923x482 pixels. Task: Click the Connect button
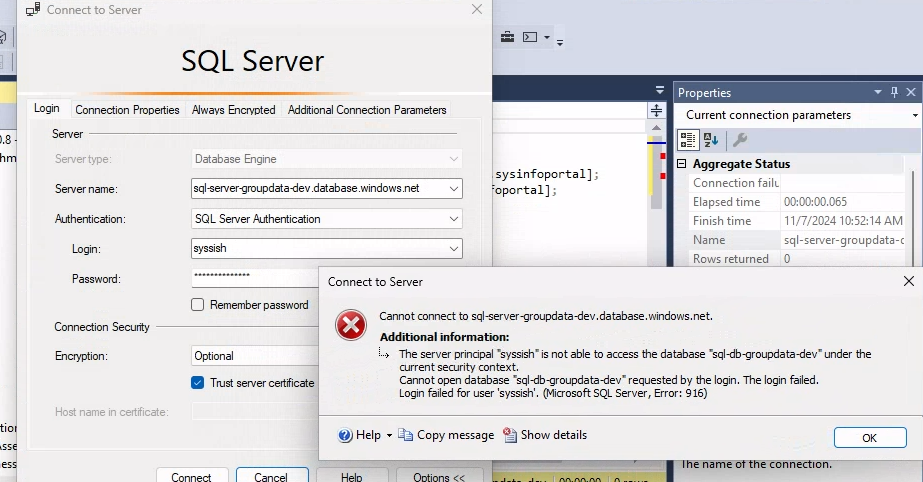(x=191, y=476)
